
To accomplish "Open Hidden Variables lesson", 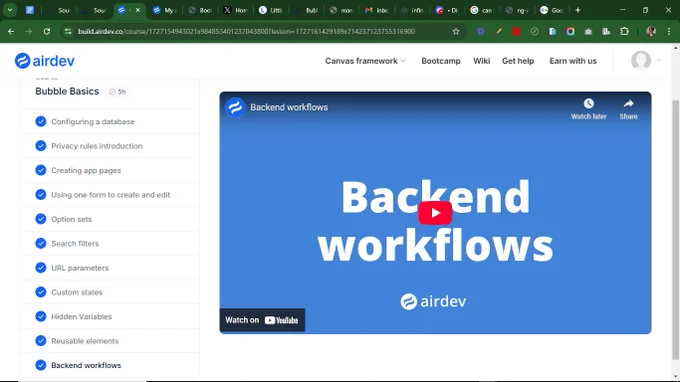I will (x=82, y=317).
